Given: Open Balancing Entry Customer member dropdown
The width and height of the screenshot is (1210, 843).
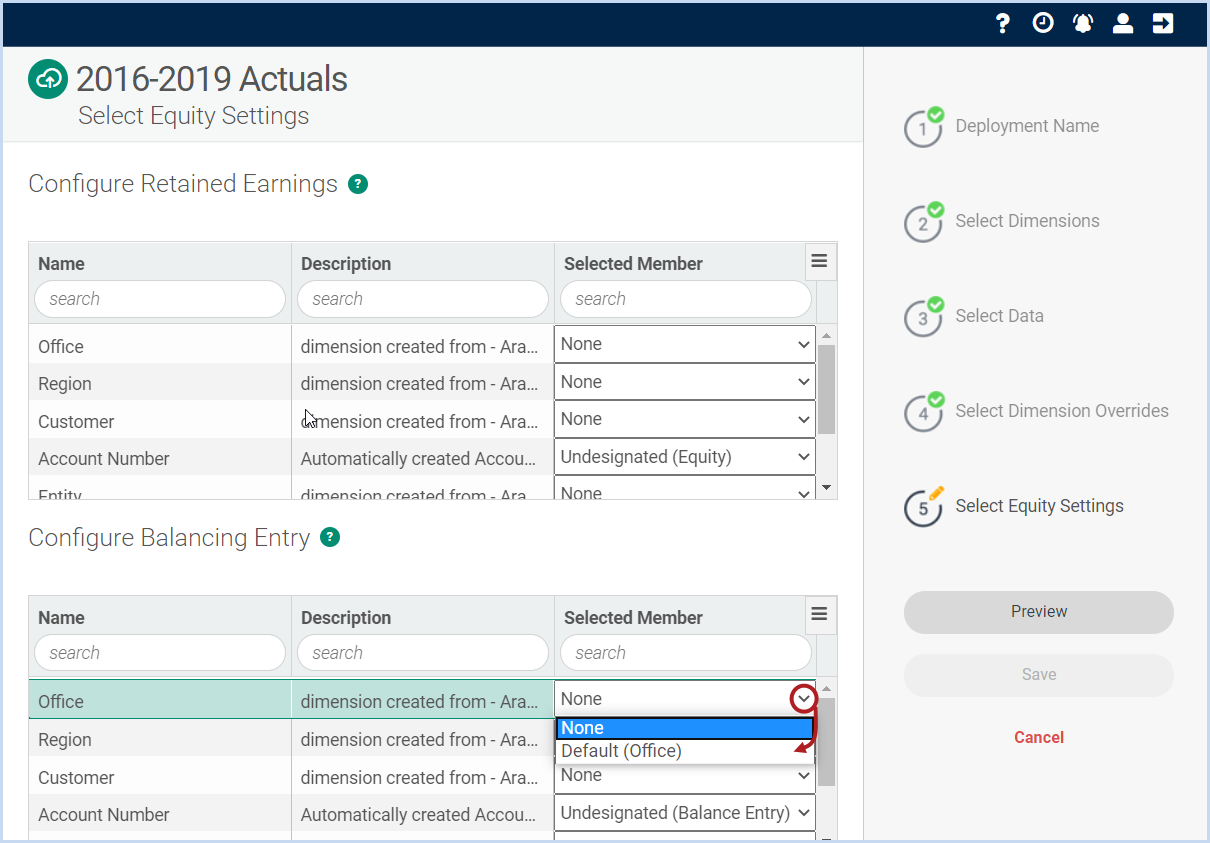Looking at the screenshot, I should click(685, 776).
